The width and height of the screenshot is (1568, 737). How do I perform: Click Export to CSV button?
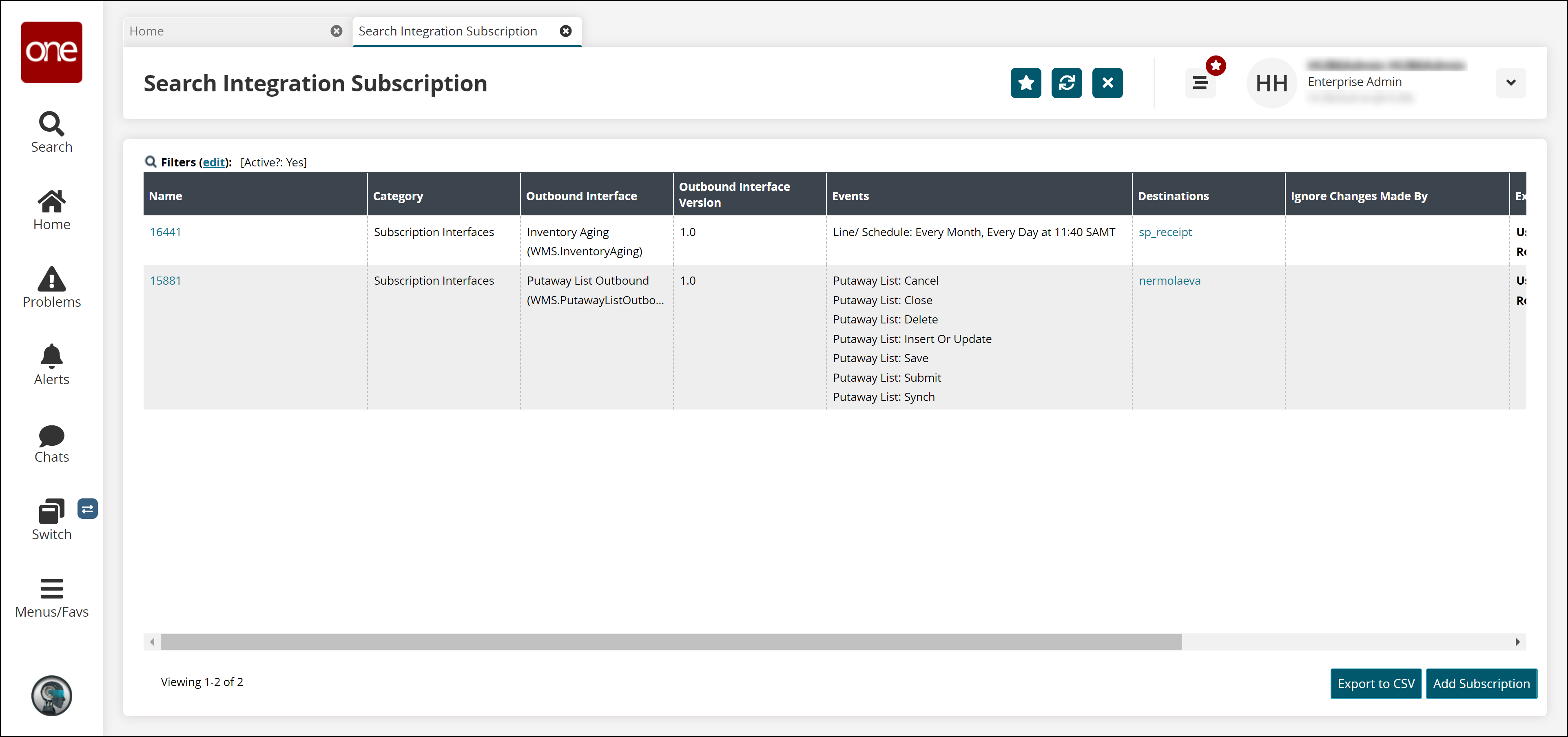pyautogui.click(x=1375, y=684)
